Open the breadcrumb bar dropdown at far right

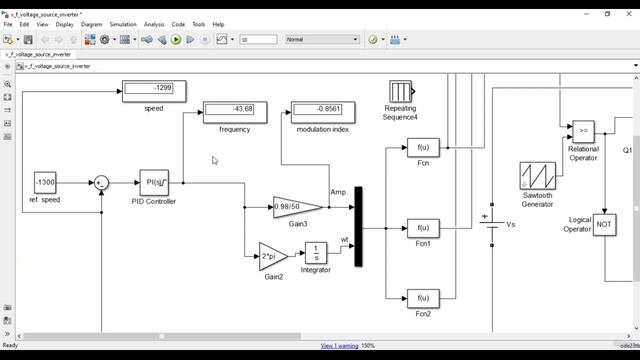636,66
